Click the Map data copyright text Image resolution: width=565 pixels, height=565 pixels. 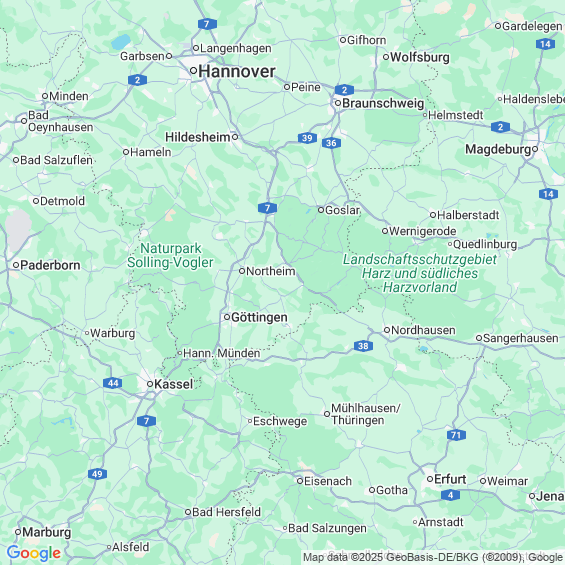coord(433,557)
